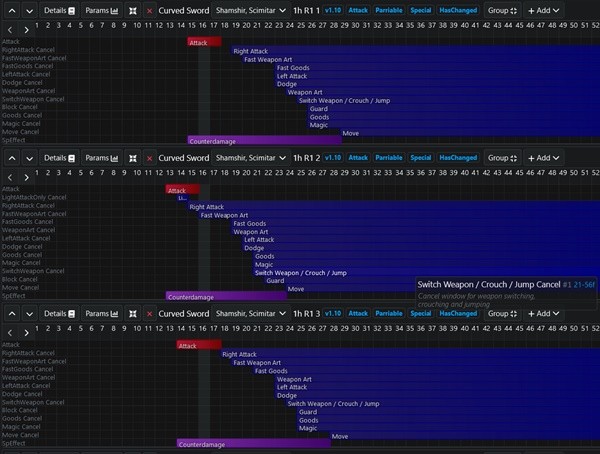Open the Add dropdown in 1h R1 2 toolbar
600x454 pixels.
[x=543, y=158]
